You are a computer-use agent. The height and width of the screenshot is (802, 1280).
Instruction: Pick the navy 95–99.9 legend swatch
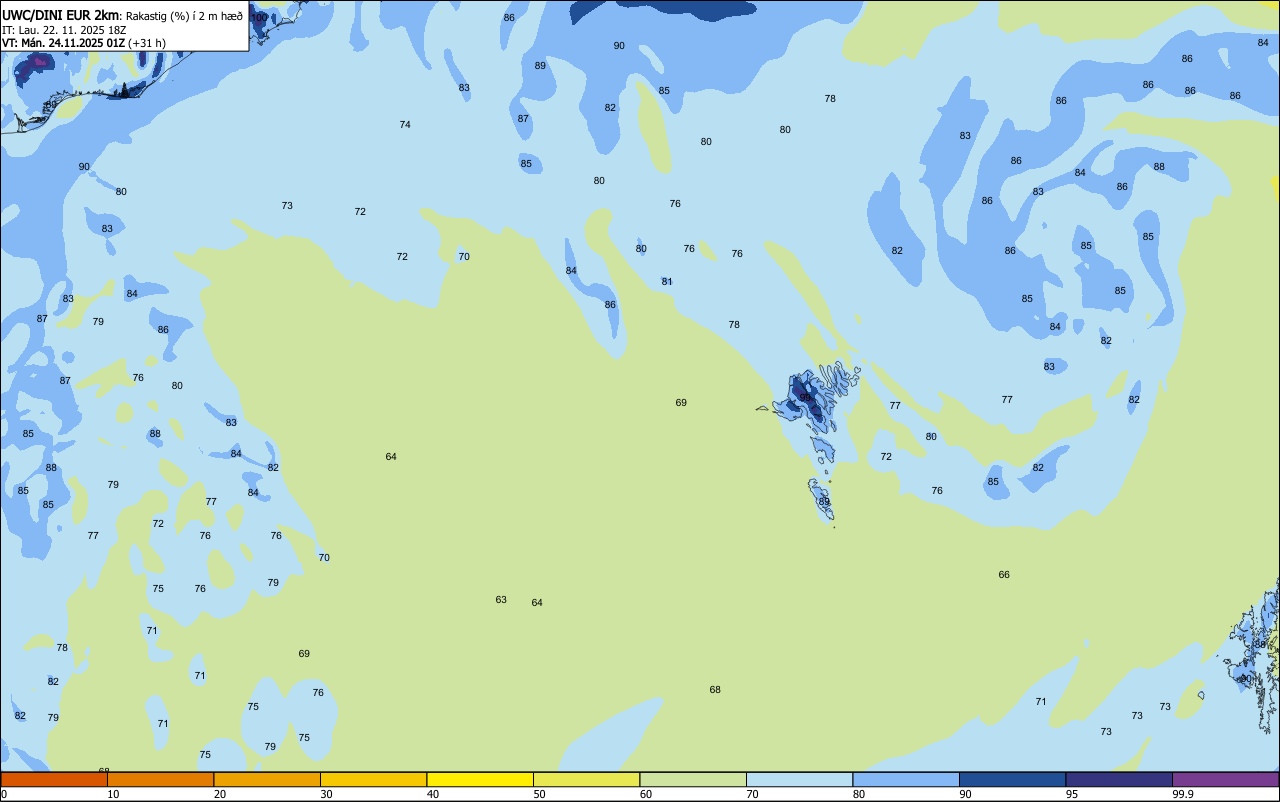pos(1119,779)
